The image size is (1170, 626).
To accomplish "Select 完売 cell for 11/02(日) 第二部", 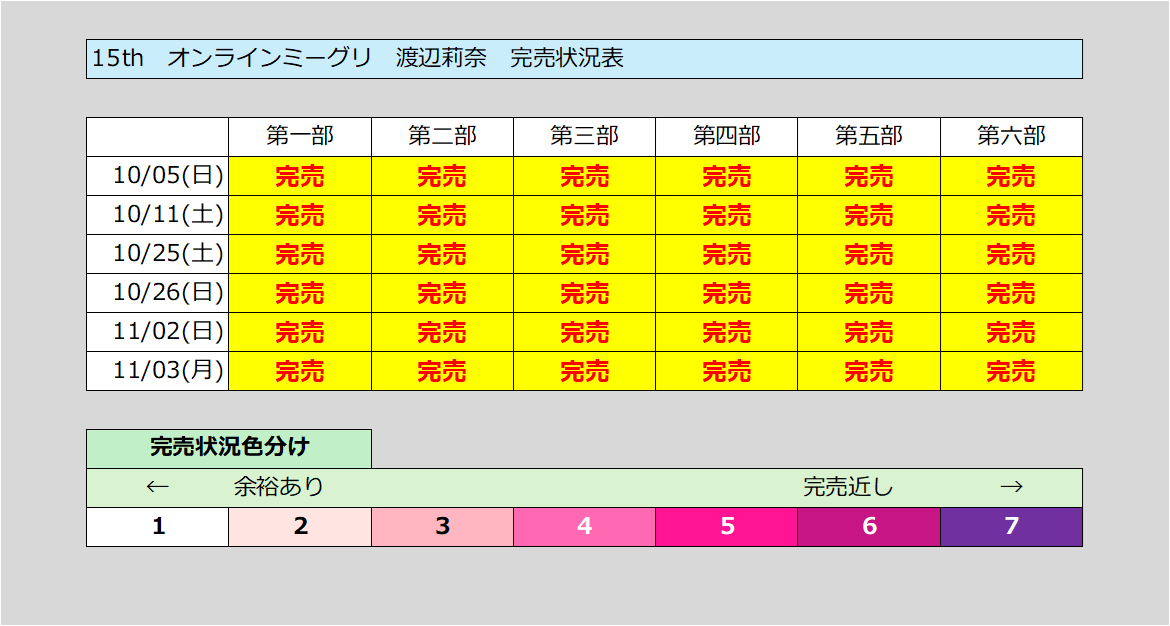I will click(x=442, y=331).
